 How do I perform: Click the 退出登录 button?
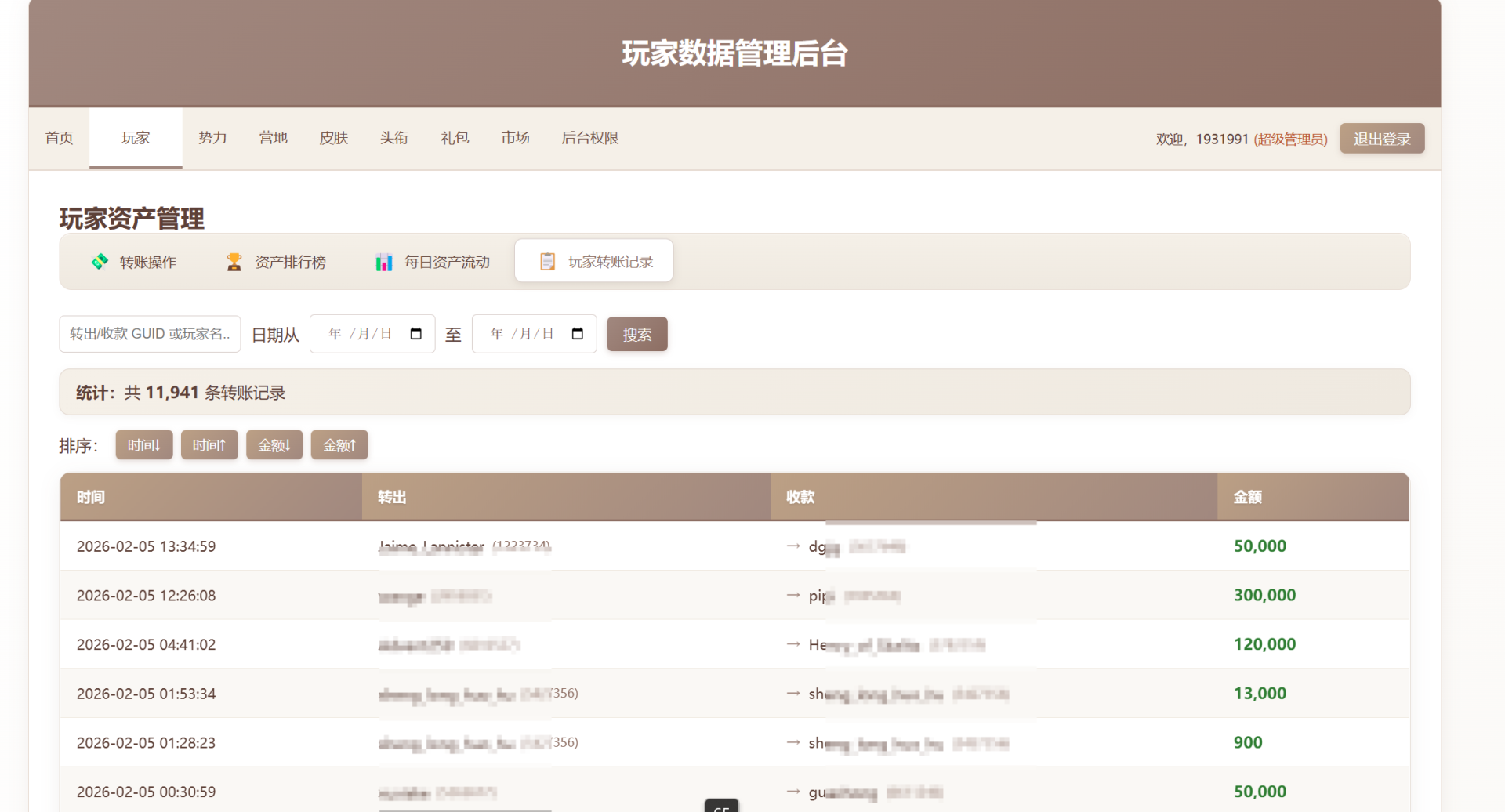pyautogui.click(x=1382, y=139)
